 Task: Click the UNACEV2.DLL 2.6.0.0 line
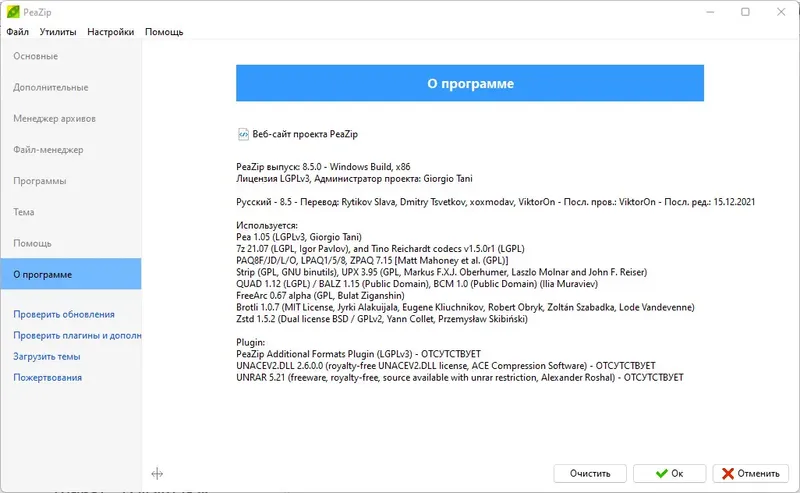(x=446, y=365)
